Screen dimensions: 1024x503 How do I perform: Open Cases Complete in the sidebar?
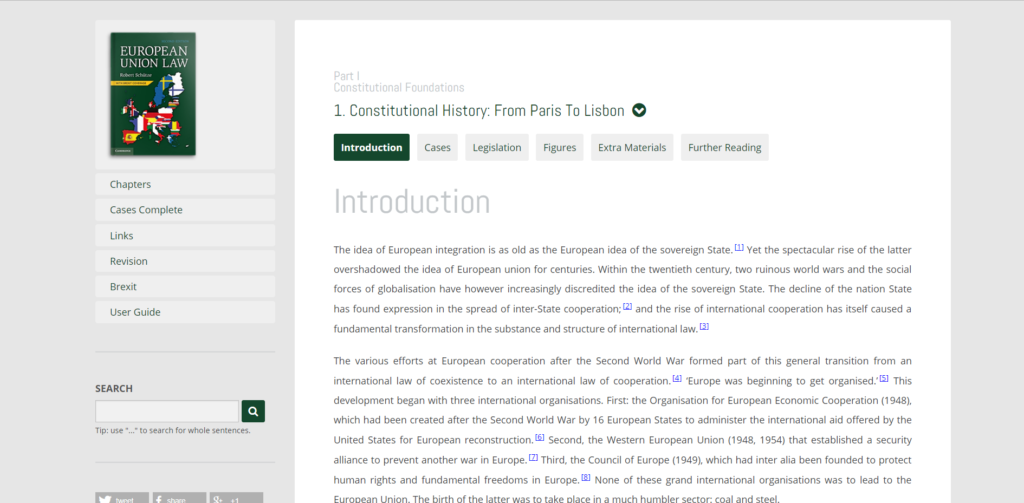coord(185,210)
